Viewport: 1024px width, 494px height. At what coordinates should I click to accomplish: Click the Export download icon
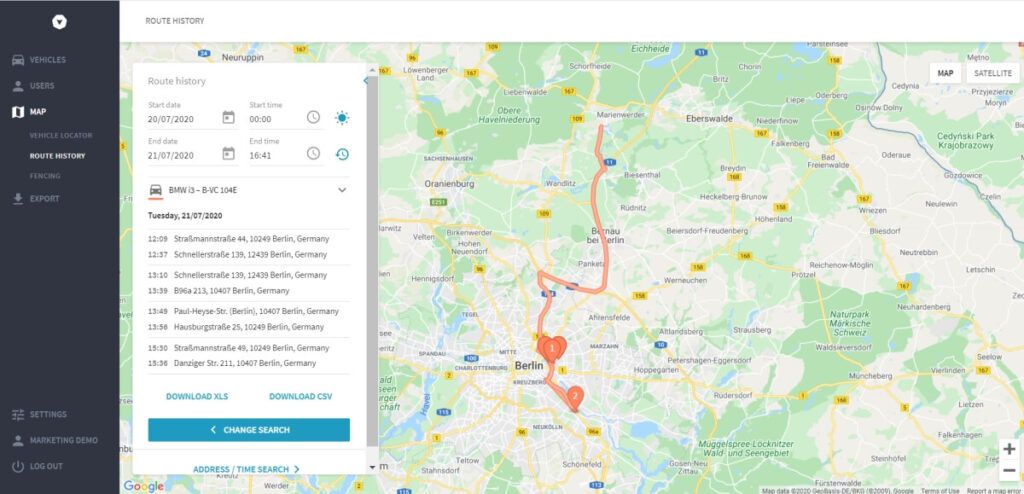click(x=18, y=199)
